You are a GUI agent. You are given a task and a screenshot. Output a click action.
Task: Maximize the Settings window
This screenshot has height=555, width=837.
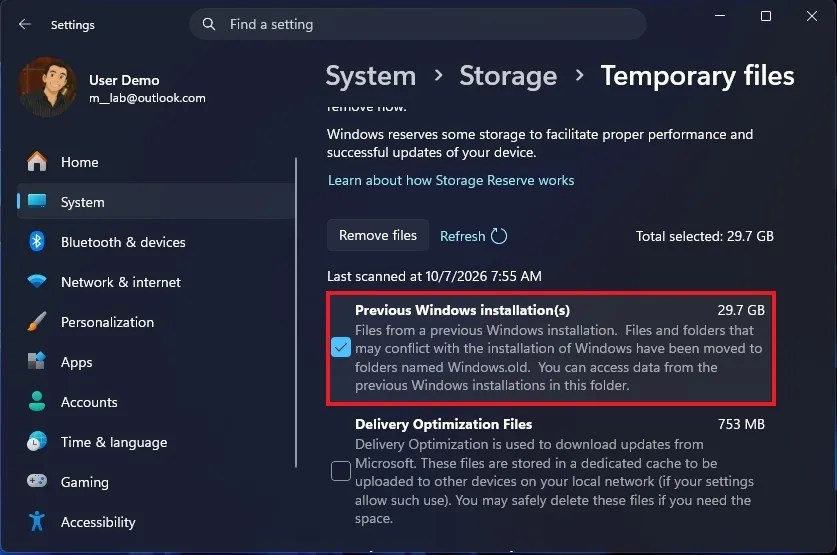(765, 16)
